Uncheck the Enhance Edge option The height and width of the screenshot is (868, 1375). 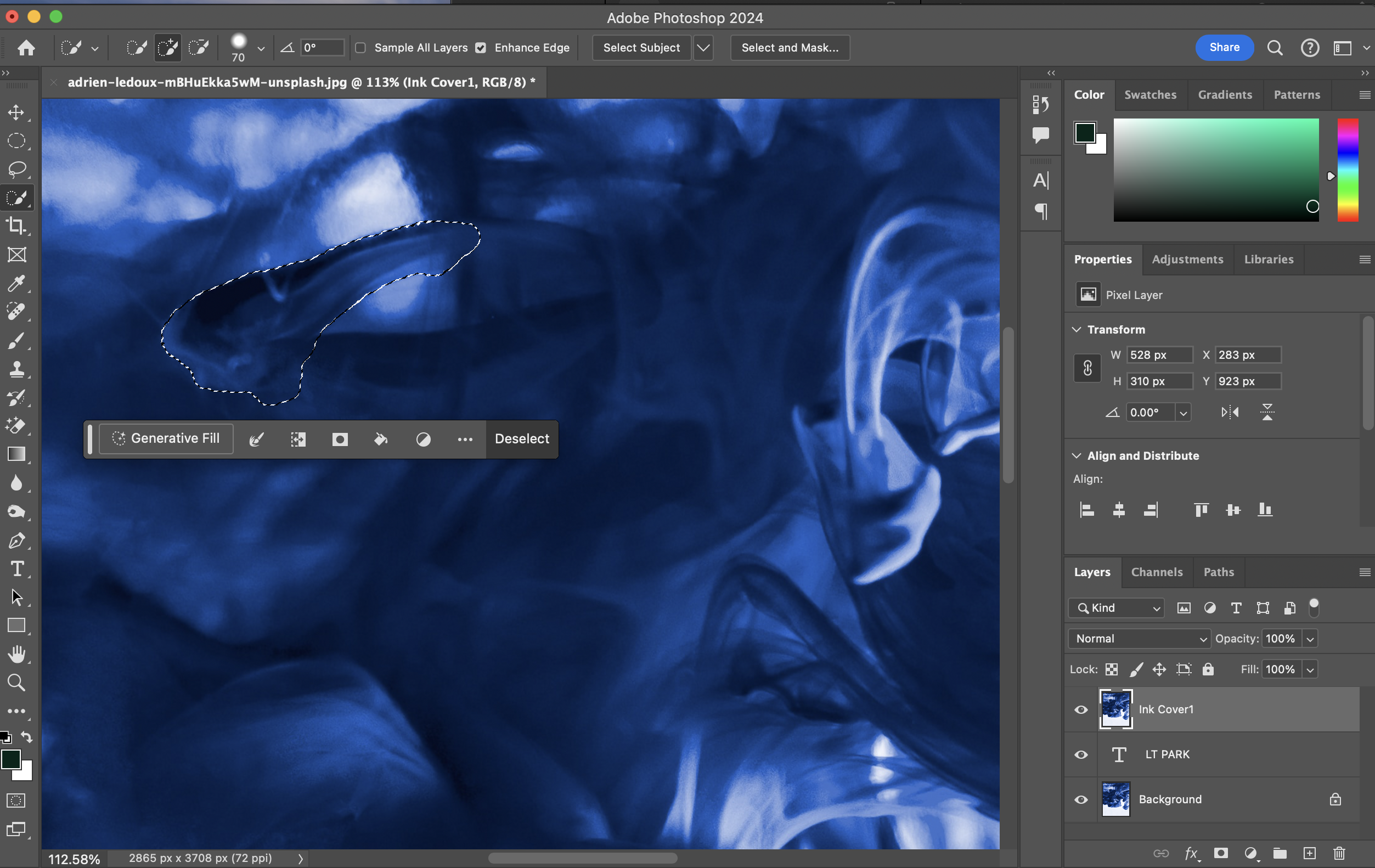(x=481, y=48)
